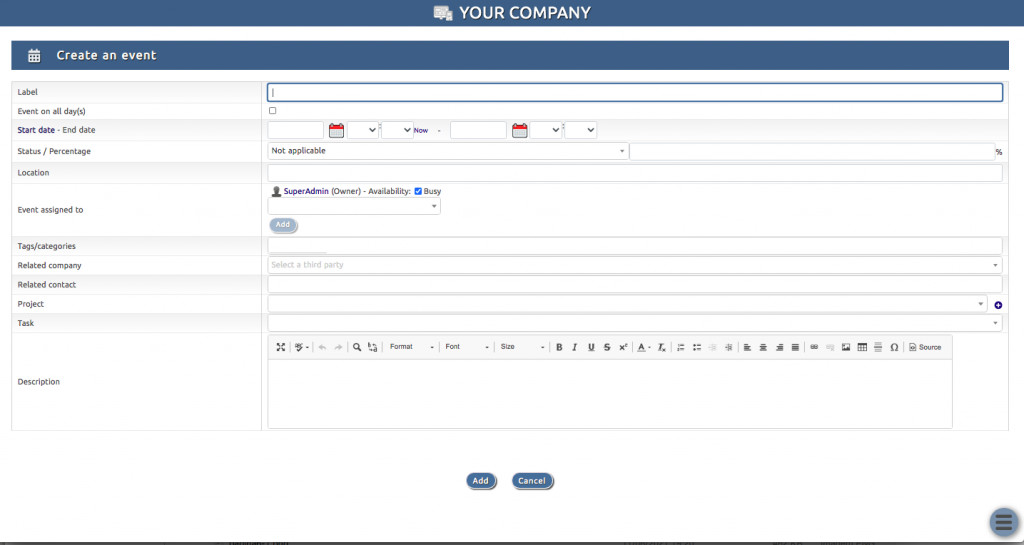Open the Replace tool in editor
The height and width of the screenshot is (545, 1024).
click(x=372, y=347)
